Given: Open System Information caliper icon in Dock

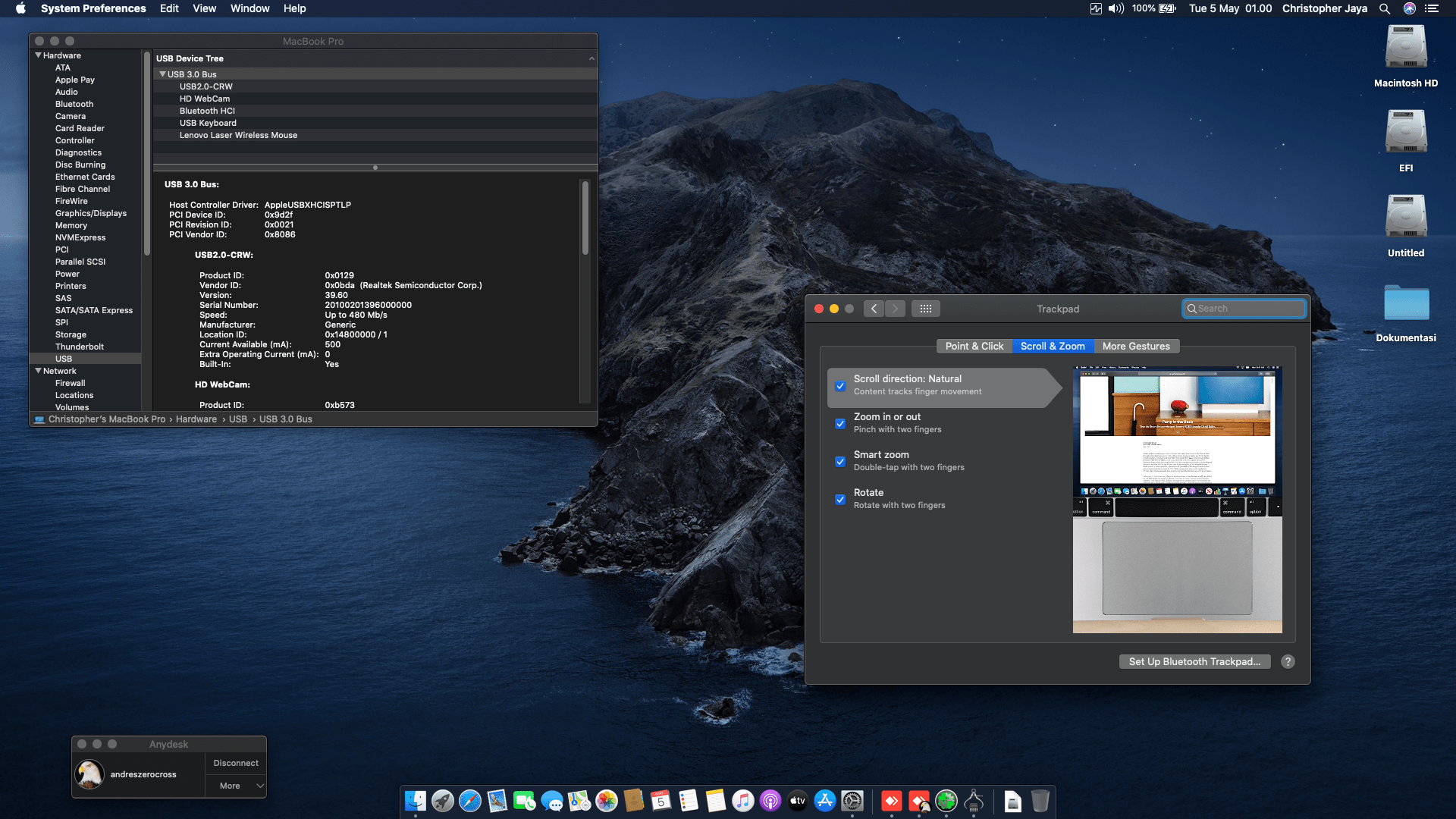Looking at the screenshot, I should [974, 801].
